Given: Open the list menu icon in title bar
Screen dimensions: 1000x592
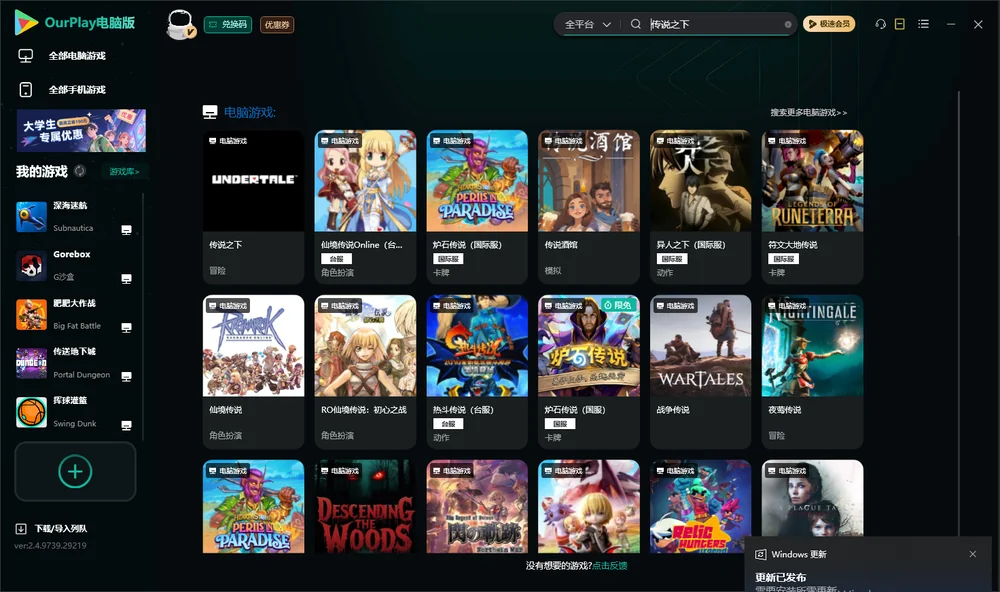Looking at the screenshot, I should click(923, 24).
